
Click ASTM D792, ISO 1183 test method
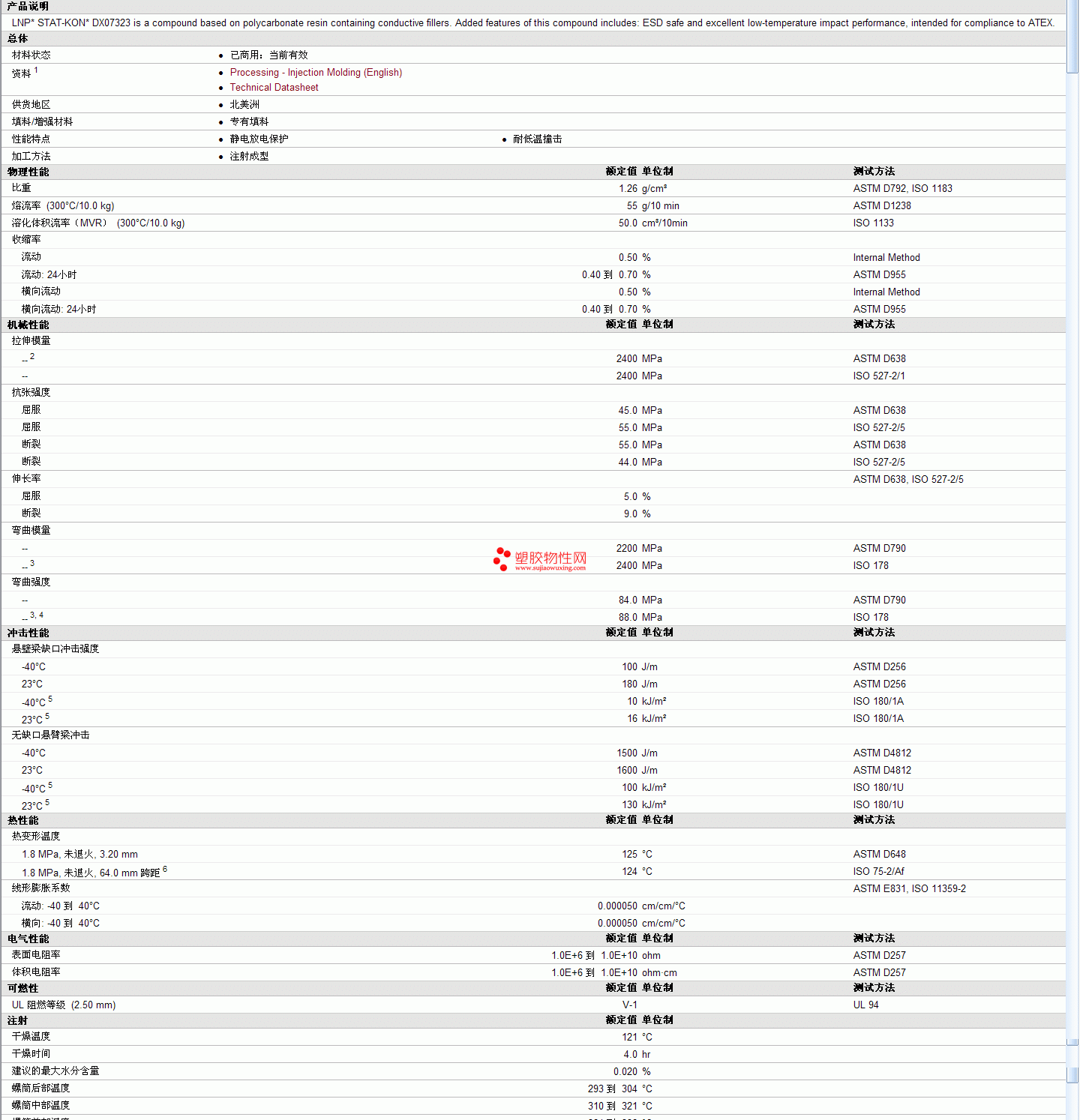tap(902, 189)
